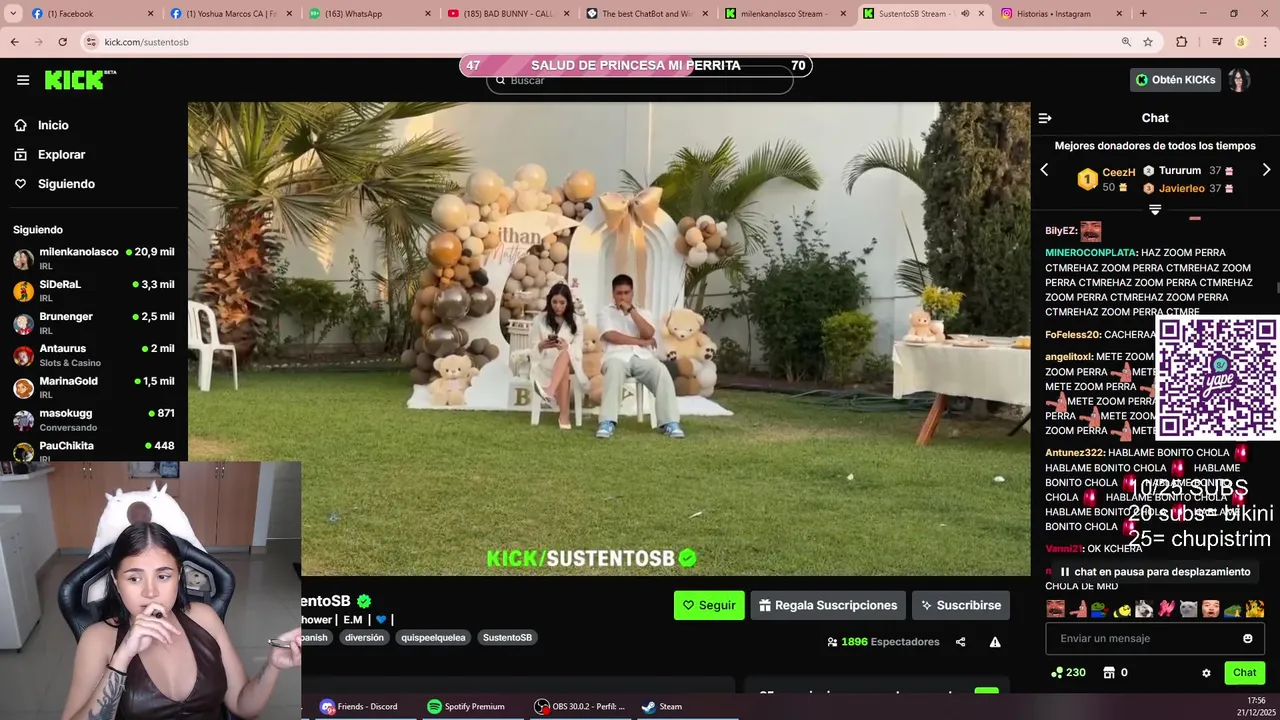
Task: Pick the fire emote in quick emotes
Action: [x=1255, y=608]
